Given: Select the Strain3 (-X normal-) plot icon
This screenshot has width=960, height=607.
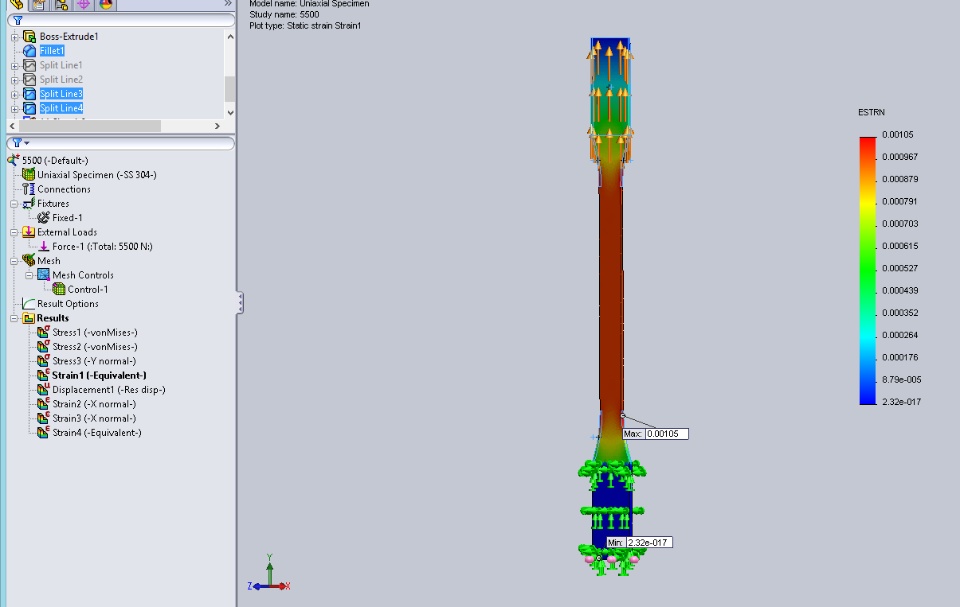Looking at the screenshot, I should 43,418.
